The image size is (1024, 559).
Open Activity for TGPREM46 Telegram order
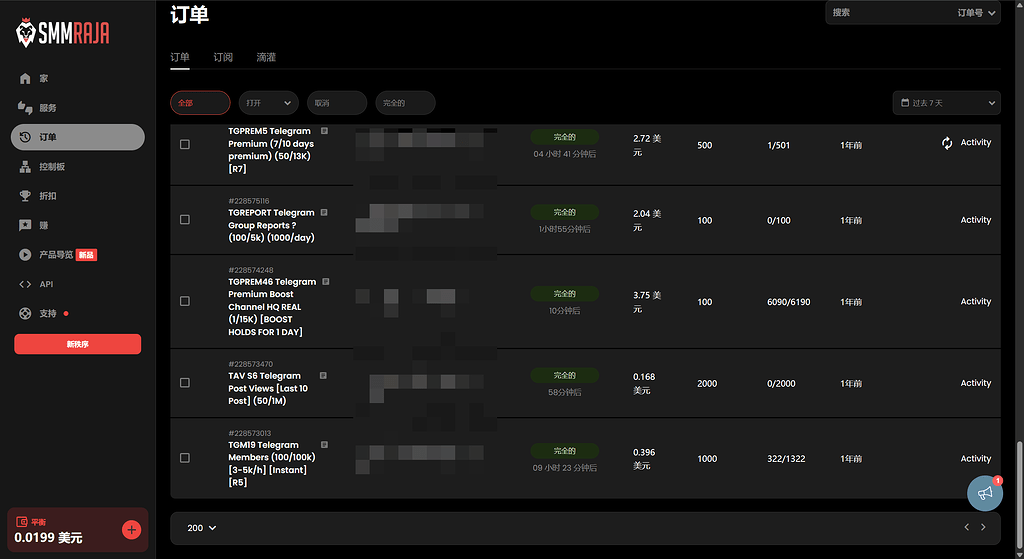[x=976, y=302]
